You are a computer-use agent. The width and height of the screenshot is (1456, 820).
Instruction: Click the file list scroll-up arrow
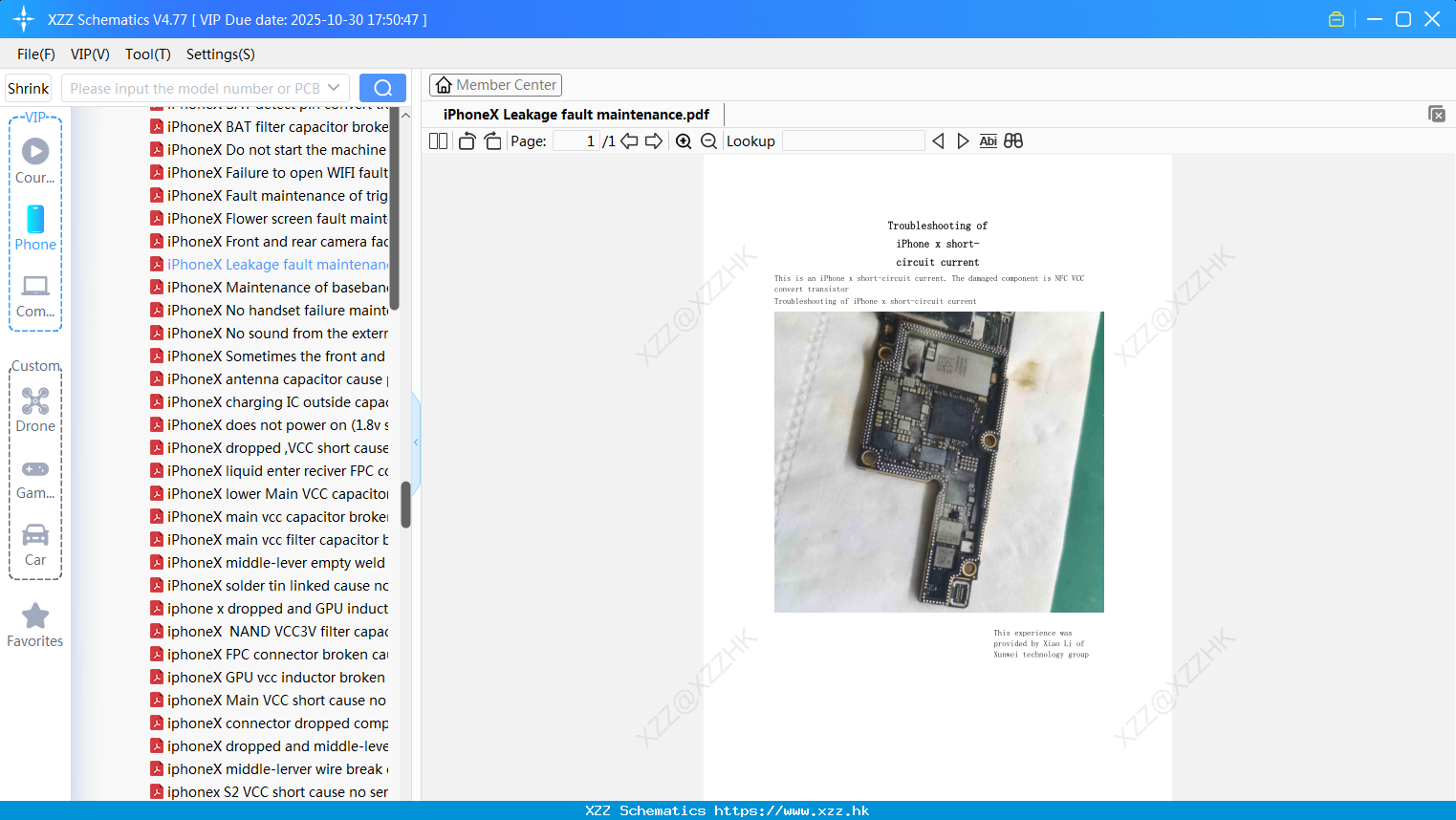coord(405,115)
